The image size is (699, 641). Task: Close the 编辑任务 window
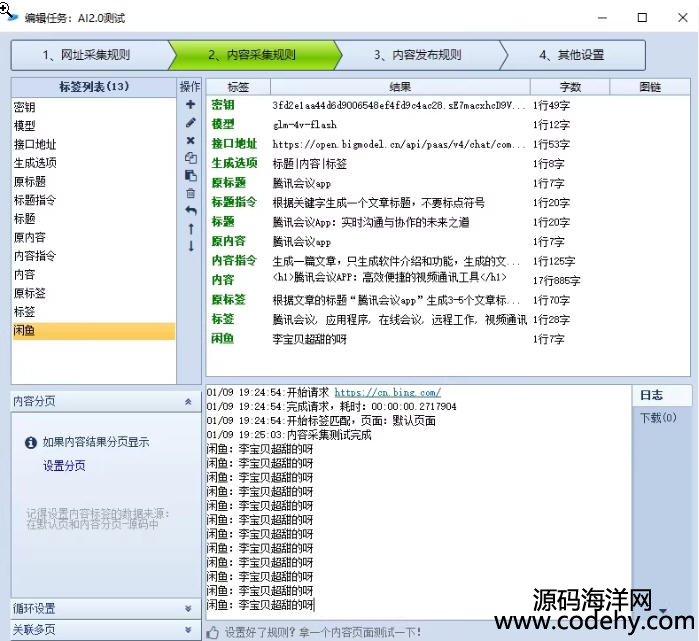[683, 17]
